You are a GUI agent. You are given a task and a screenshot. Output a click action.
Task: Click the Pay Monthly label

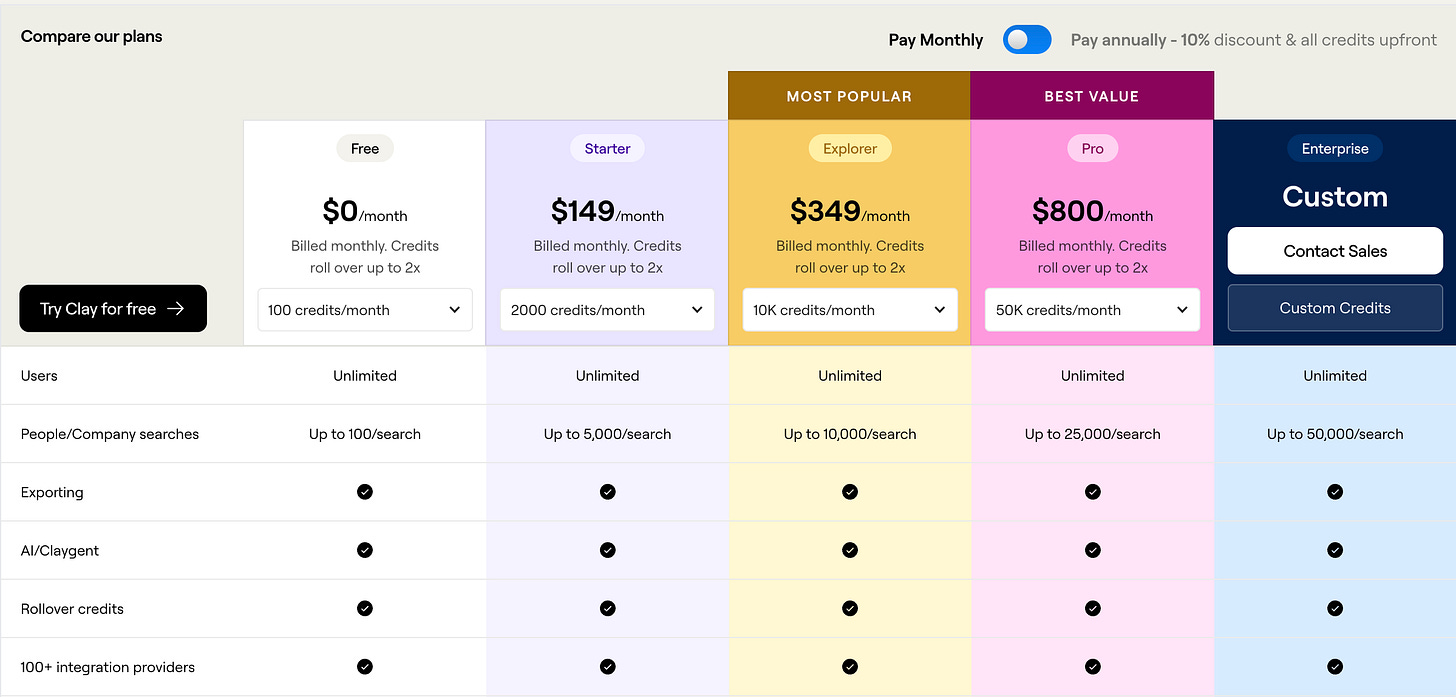936,40
